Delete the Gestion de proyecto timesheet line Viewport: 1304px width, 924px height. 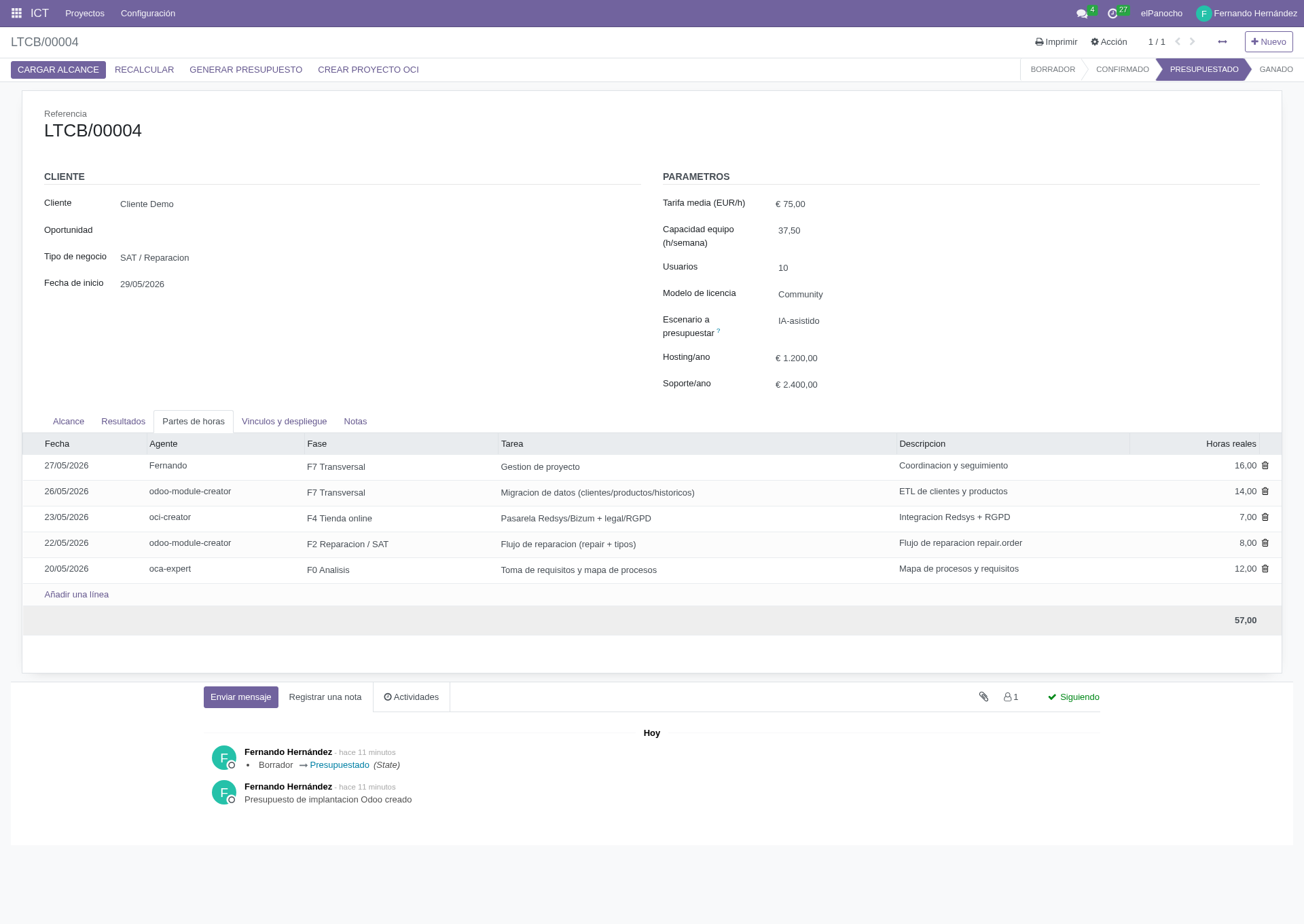(x=1265, y=466)
